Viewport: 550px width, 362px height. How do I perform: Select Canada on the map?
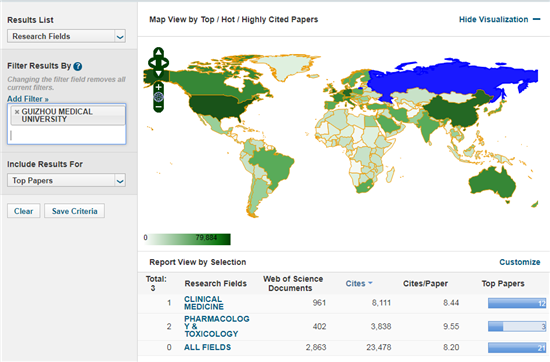[210, 82]
